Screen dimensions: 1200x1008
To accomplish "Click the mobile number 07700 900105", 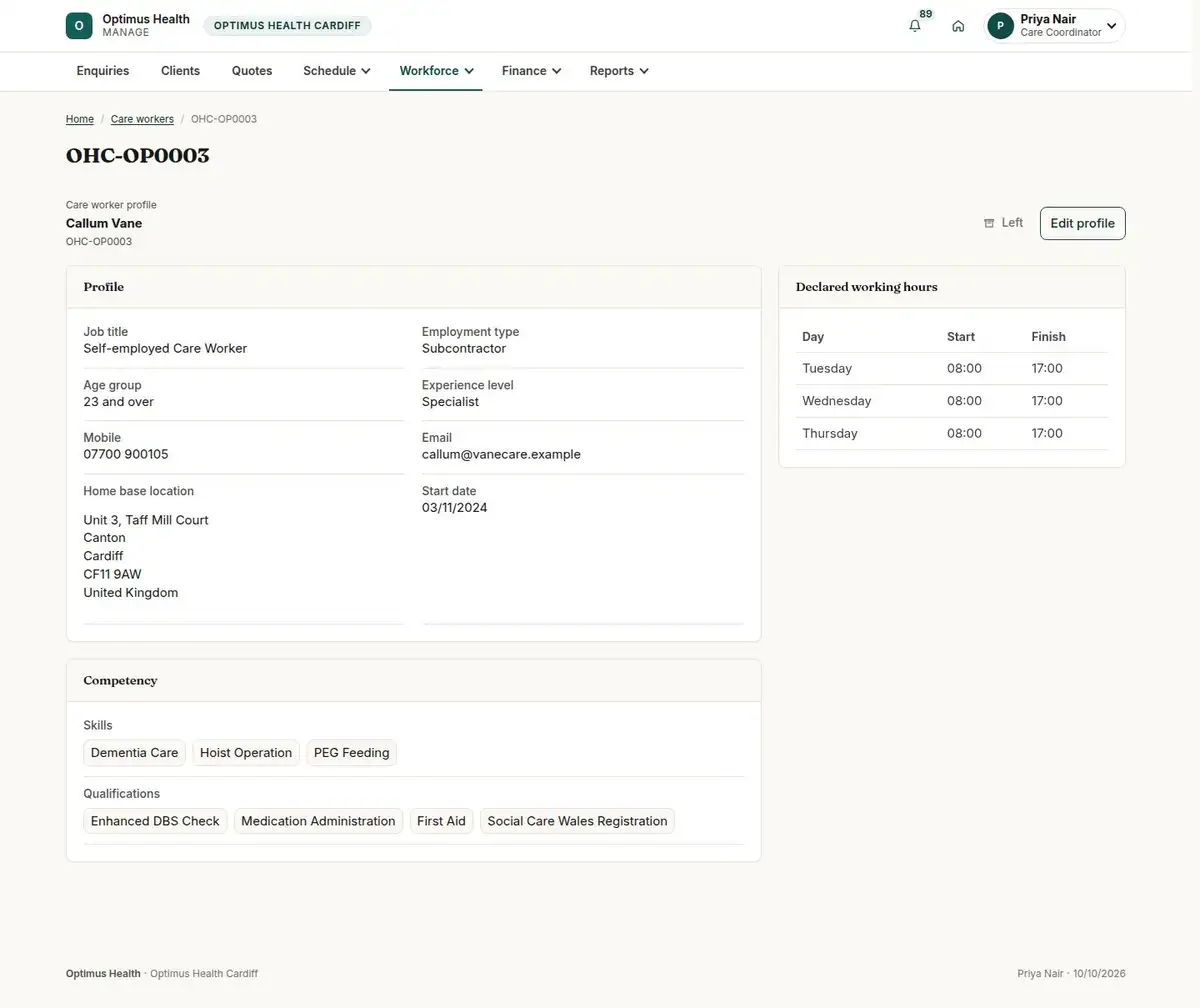I will [x=126, y=454].
